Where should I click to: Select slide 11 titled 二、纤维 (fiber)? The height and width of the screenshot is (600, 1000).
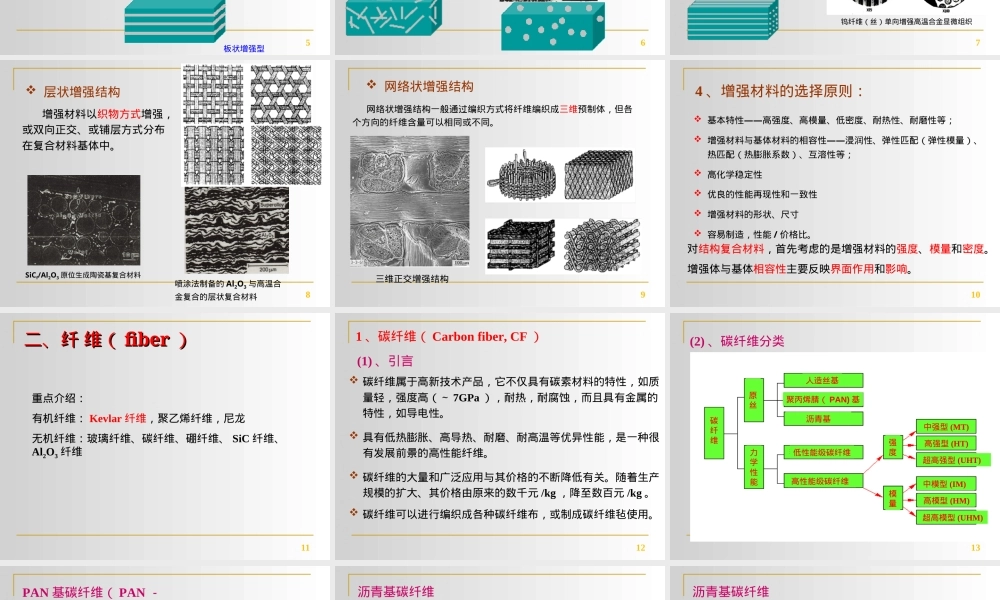[165, 436]
